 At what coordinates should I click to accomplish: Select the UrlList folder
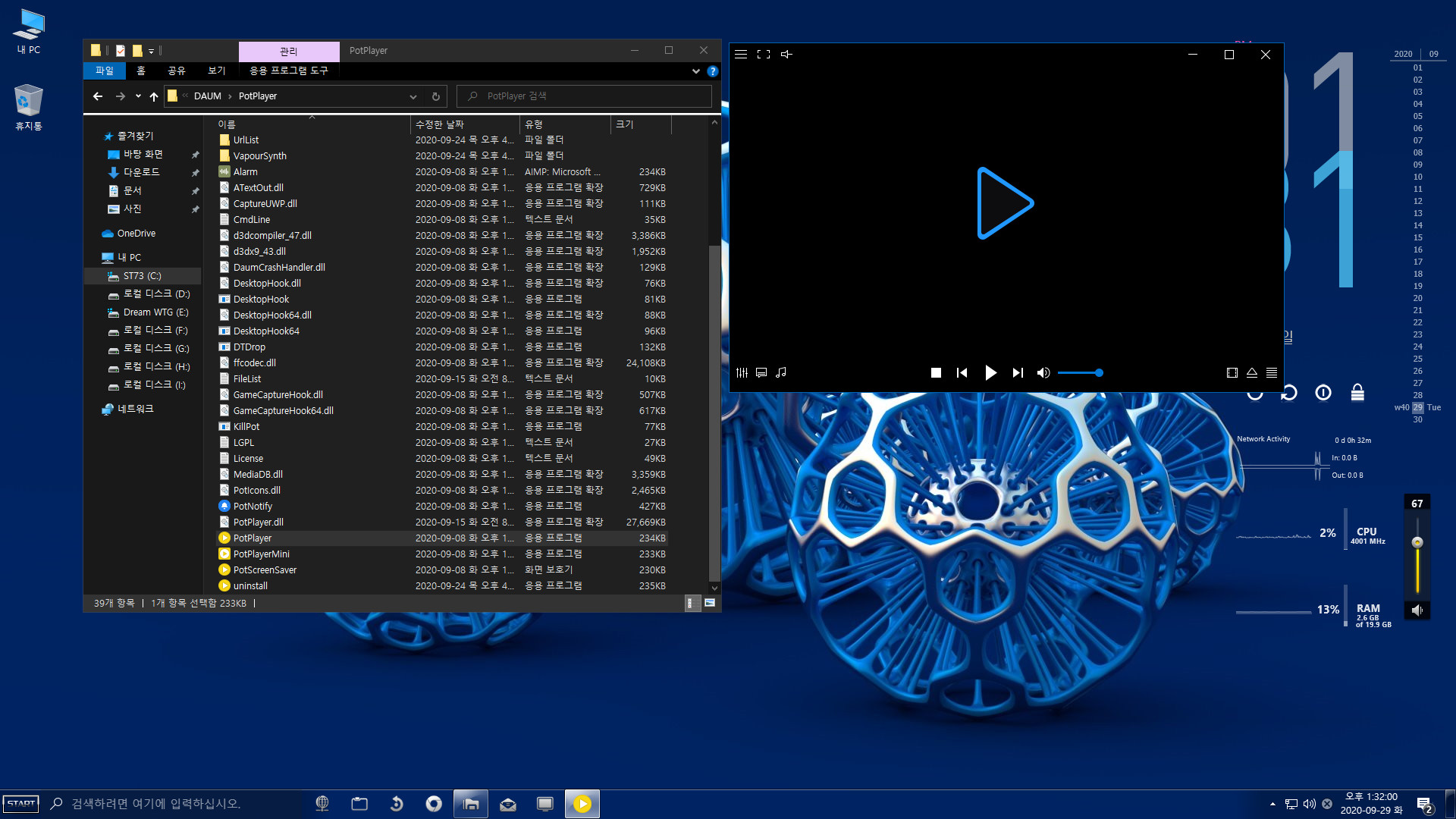[443, 140]
